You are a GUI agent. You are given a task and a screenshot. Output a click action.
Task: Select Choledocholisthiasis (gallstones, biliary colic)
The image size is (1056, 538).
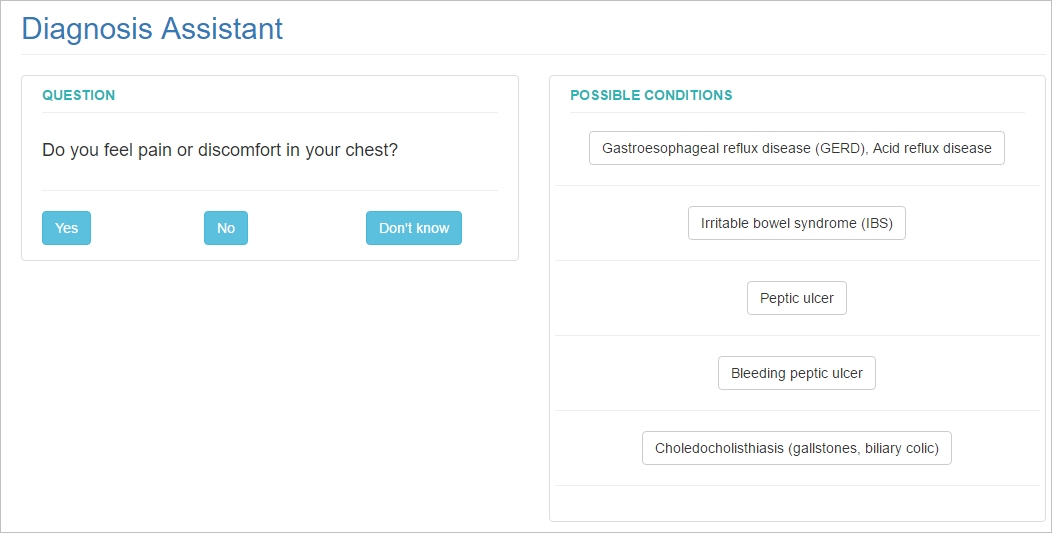pos(797,448)
